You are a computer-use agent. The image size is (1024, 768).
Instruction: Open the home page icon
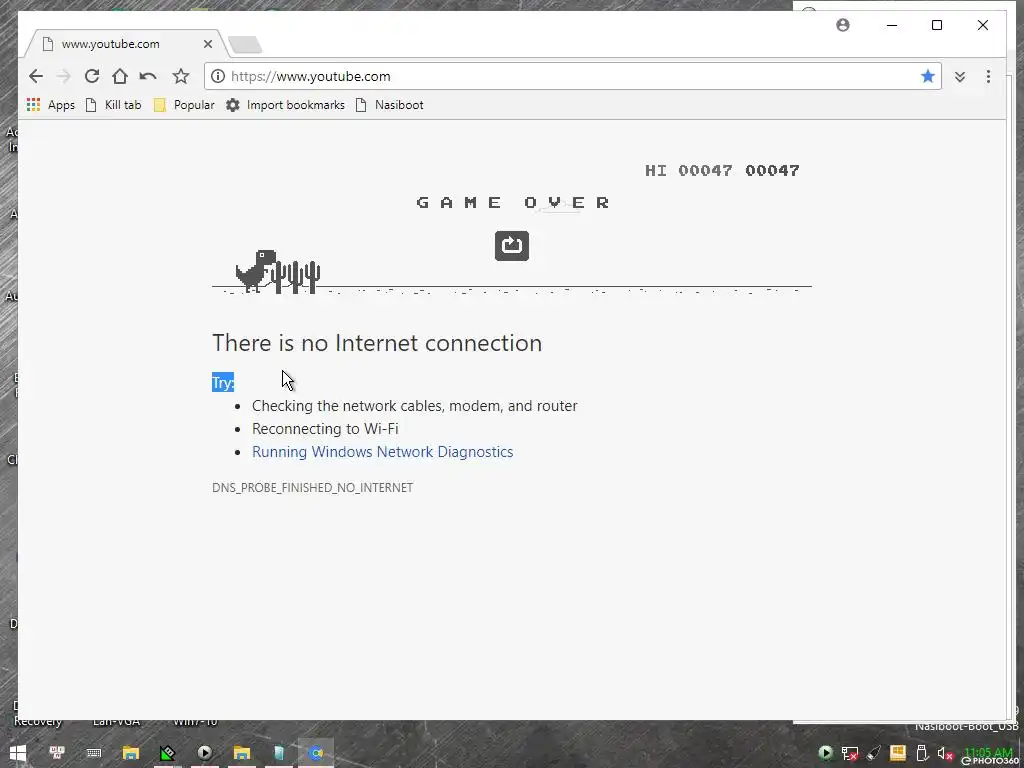(120, 76)
